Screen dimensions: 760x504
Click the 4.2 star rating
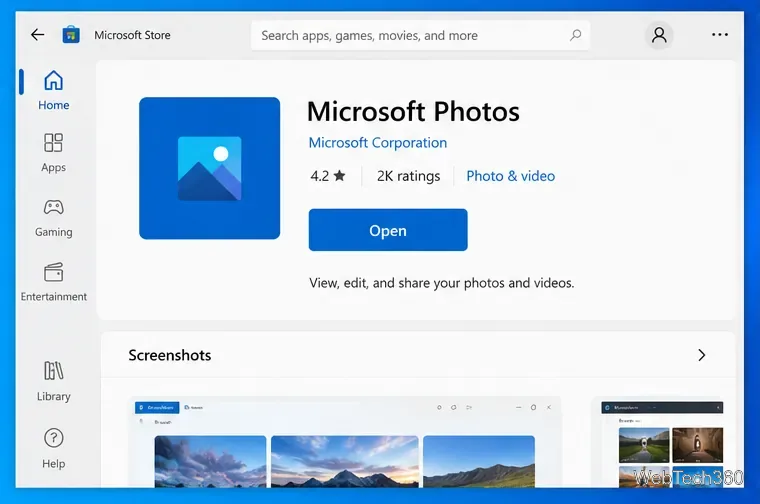328,176
